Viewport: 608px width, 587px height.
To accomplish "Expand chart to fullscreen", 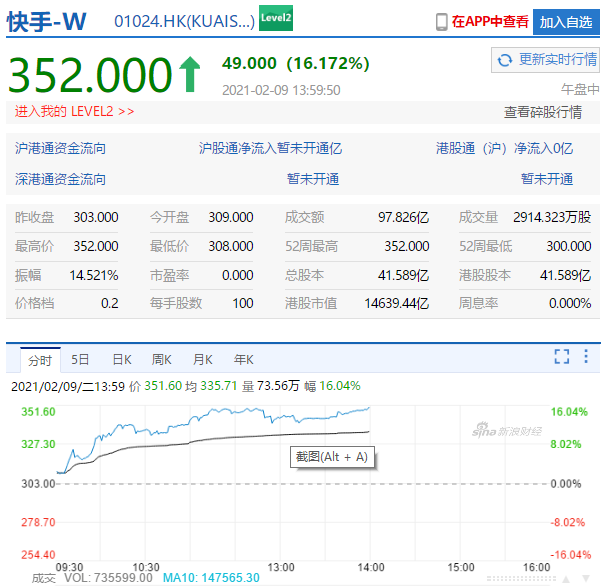I will pyautogui.click(x=561, y=356).
